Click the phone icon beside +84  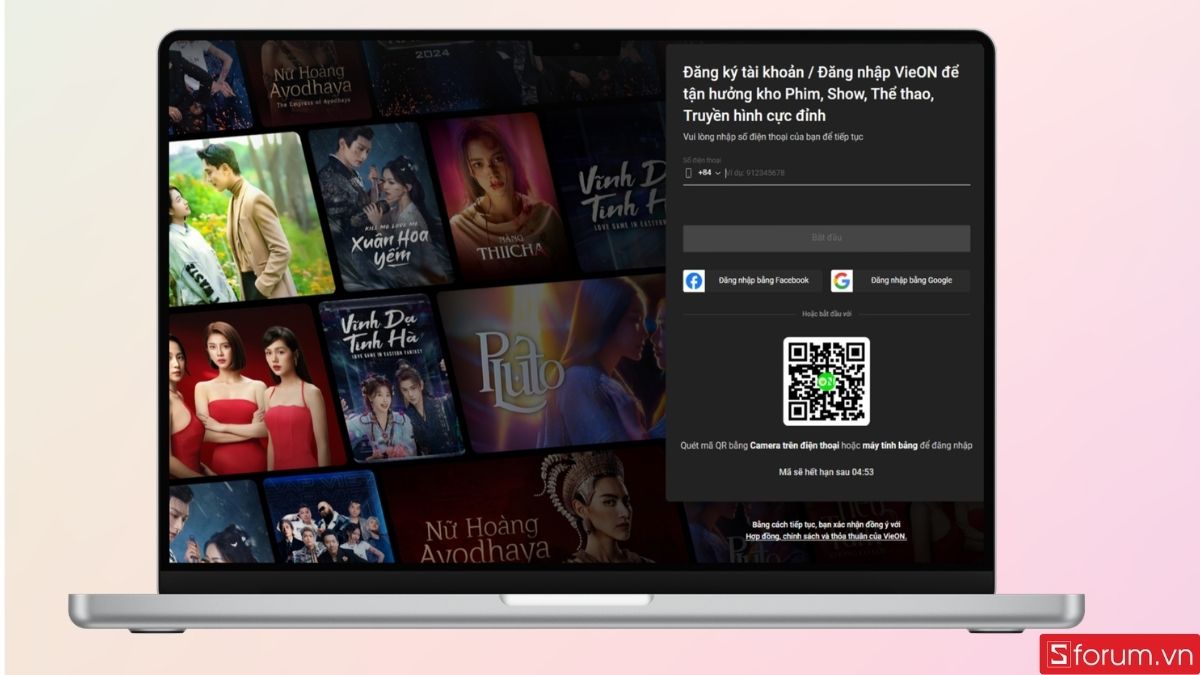688,173
